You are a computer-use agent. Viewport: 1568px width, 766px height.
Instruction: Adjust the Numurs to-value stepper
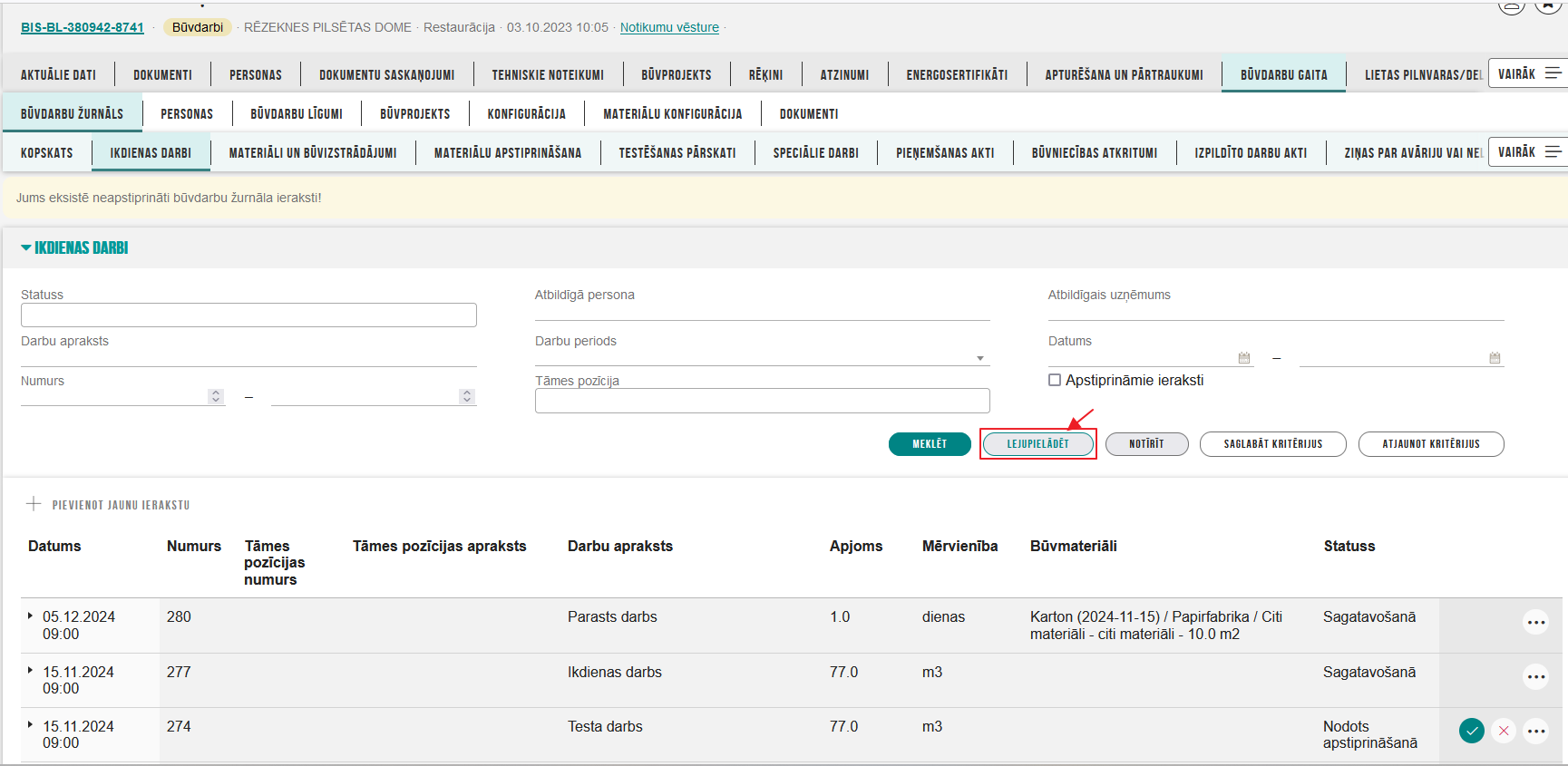click(x=466, y=396)
